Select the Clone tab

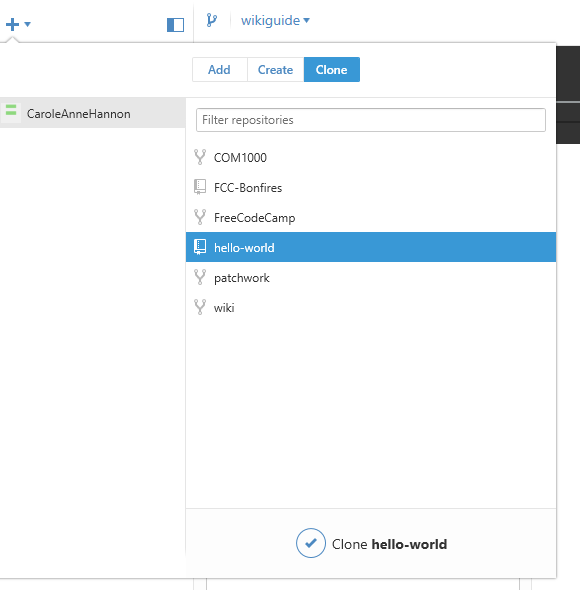[332, 70]
